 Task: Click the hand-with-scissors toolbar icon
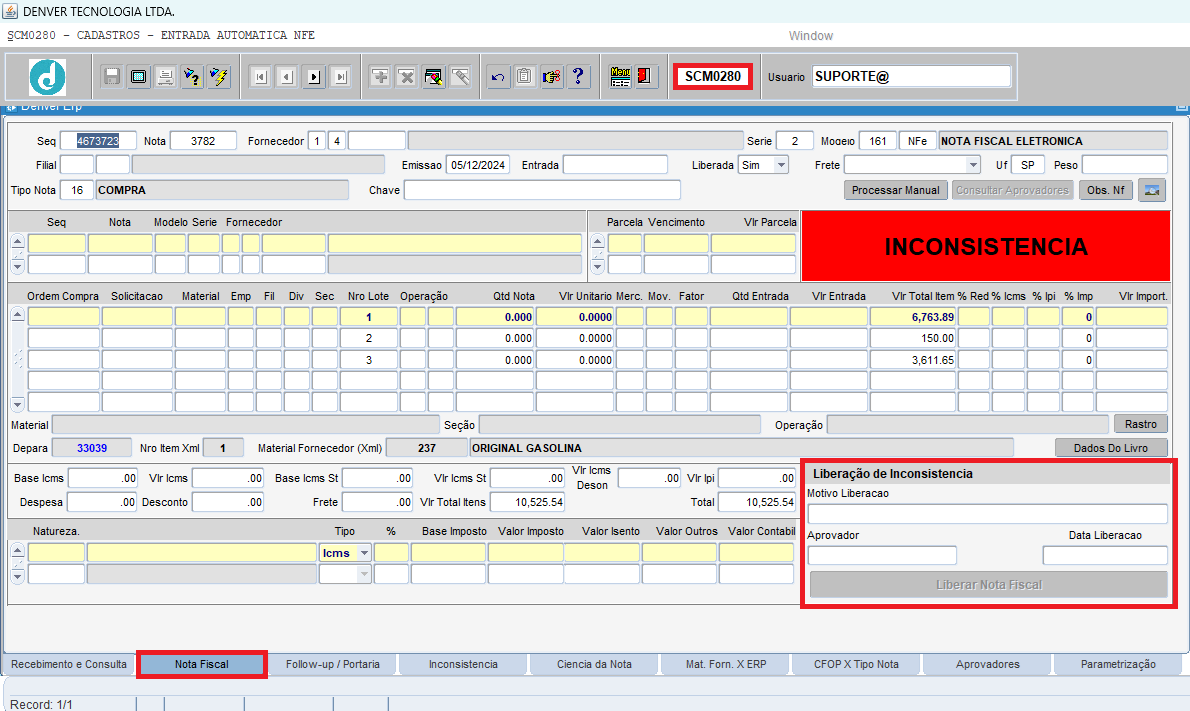tap(552, 77)
